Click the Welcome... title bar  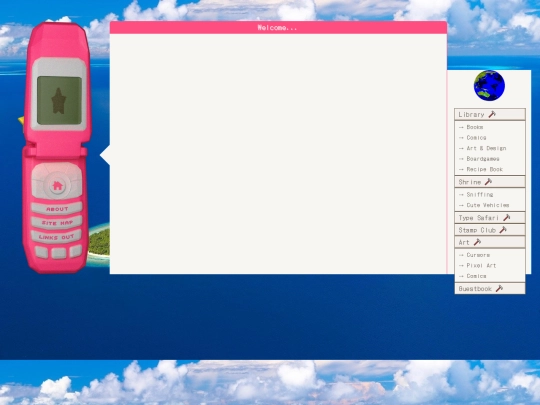click(278, 28)
